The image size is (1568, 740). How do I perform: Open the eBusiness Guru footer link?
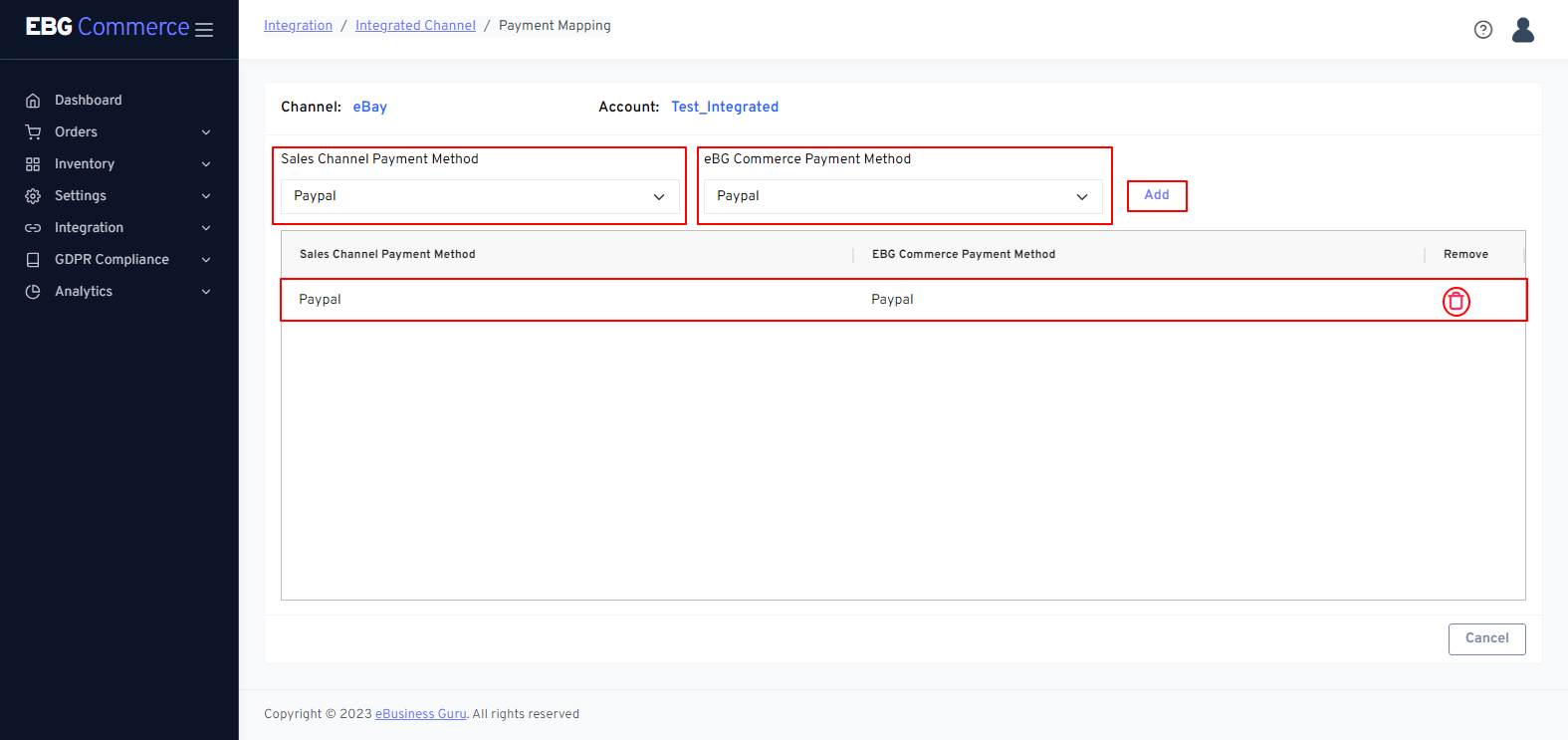(x=420, y=714)
